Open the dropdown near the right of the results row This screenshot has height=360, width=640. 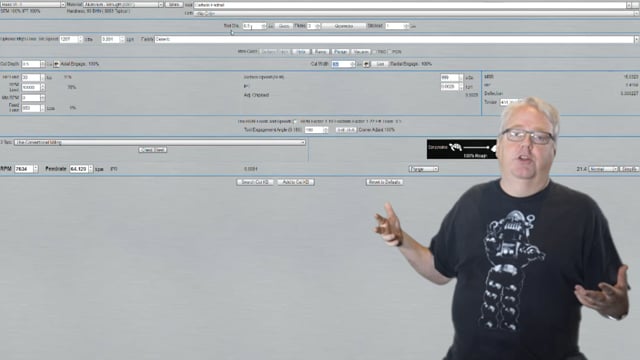click(x=603, y=169)
